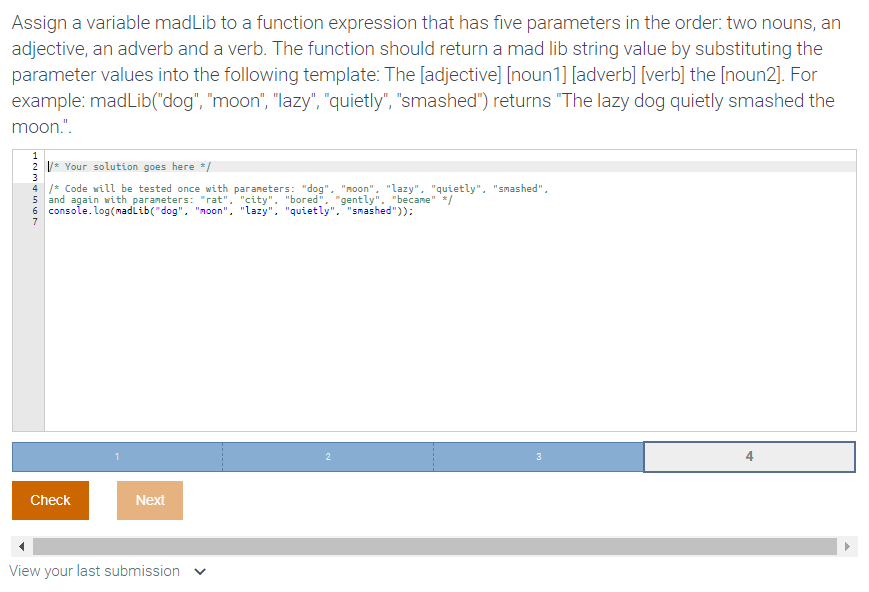869x592 pixels.
Task: Select the highlighted step 4
Action: pyautogui.click(x=749, y=456)
